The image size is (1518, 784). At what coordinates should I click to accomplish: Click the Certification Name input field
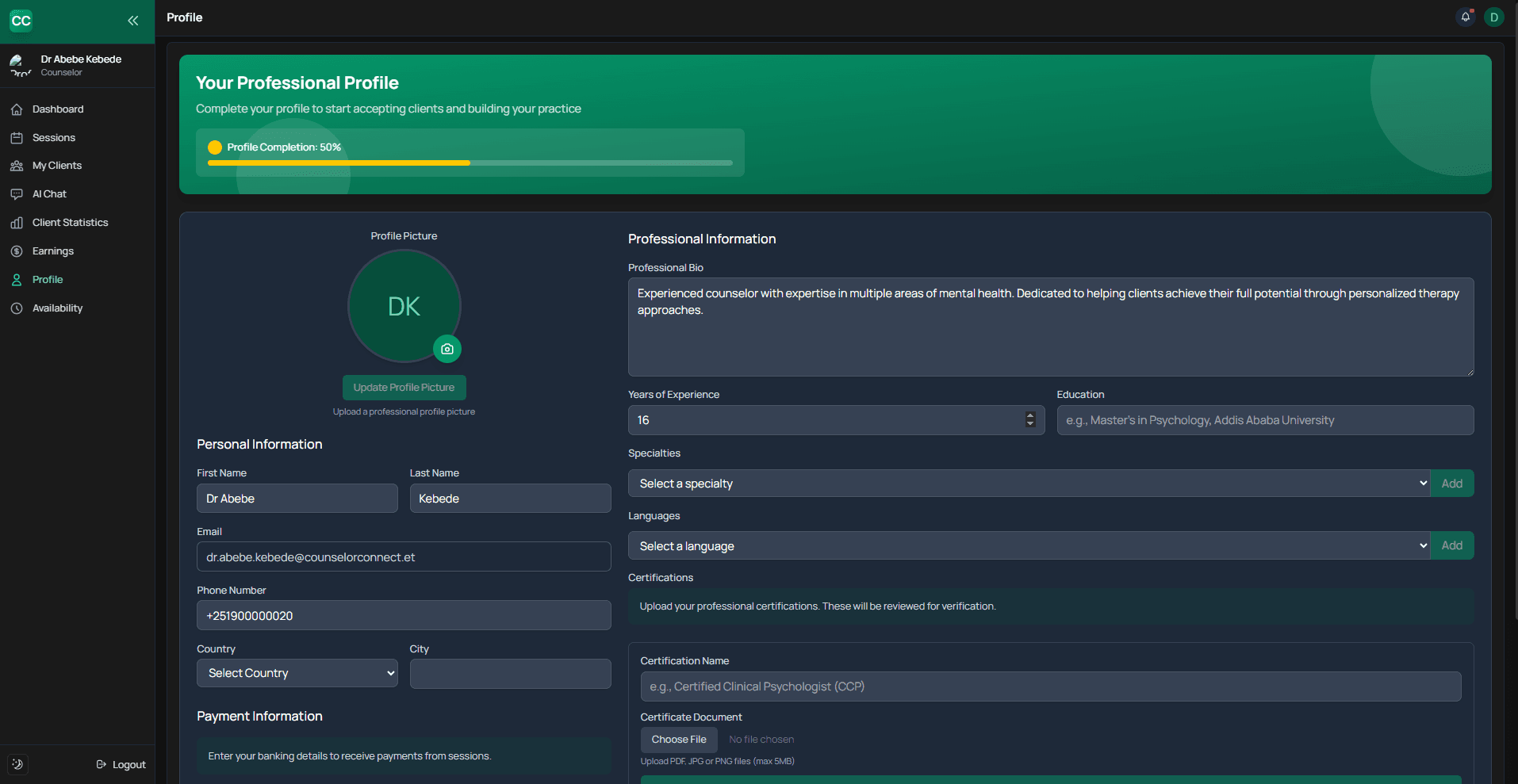[x=1050, y=686]
